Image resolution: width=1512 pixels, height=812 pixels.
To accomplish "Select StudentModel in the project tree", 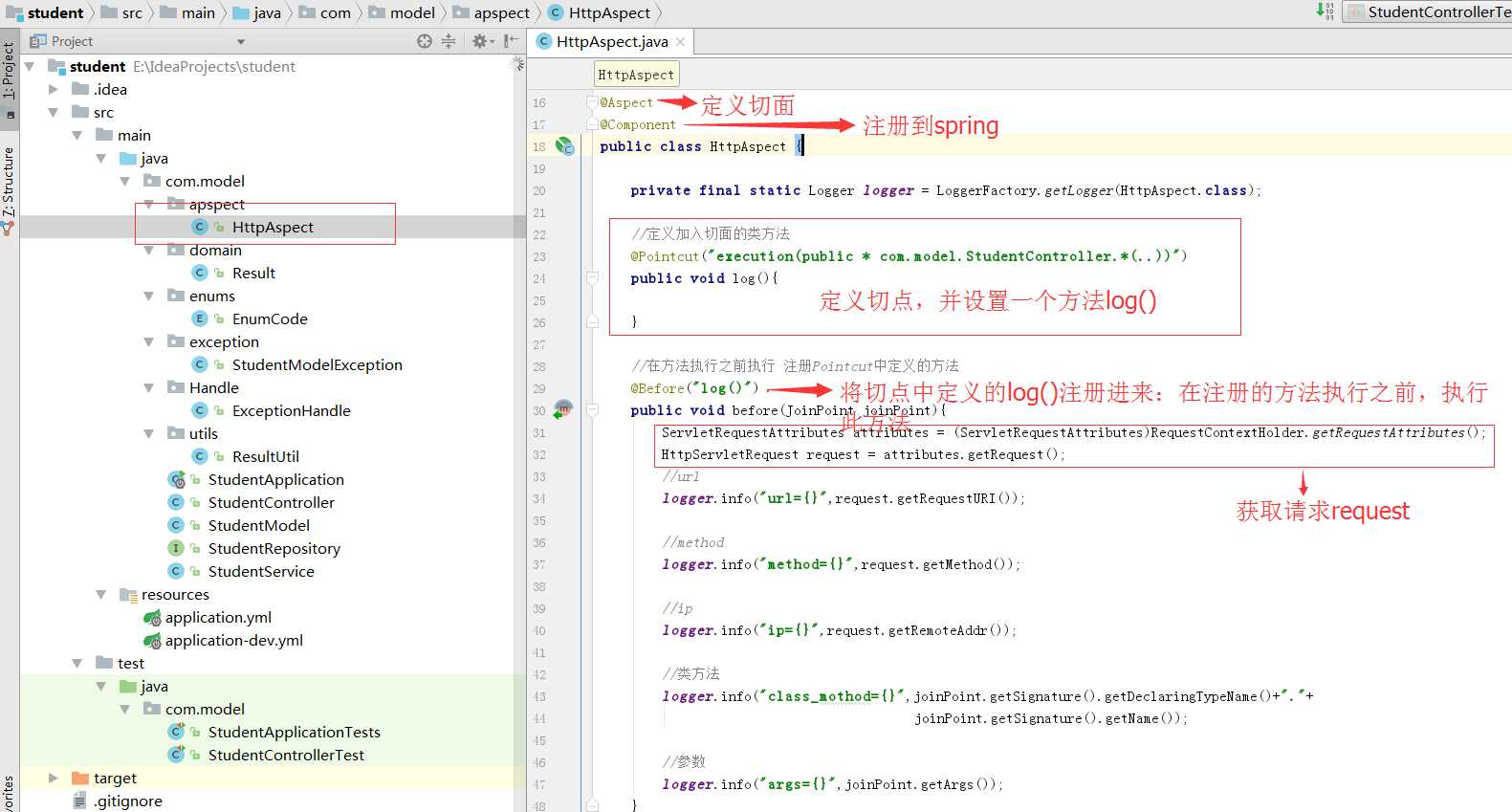I will 259,525.
